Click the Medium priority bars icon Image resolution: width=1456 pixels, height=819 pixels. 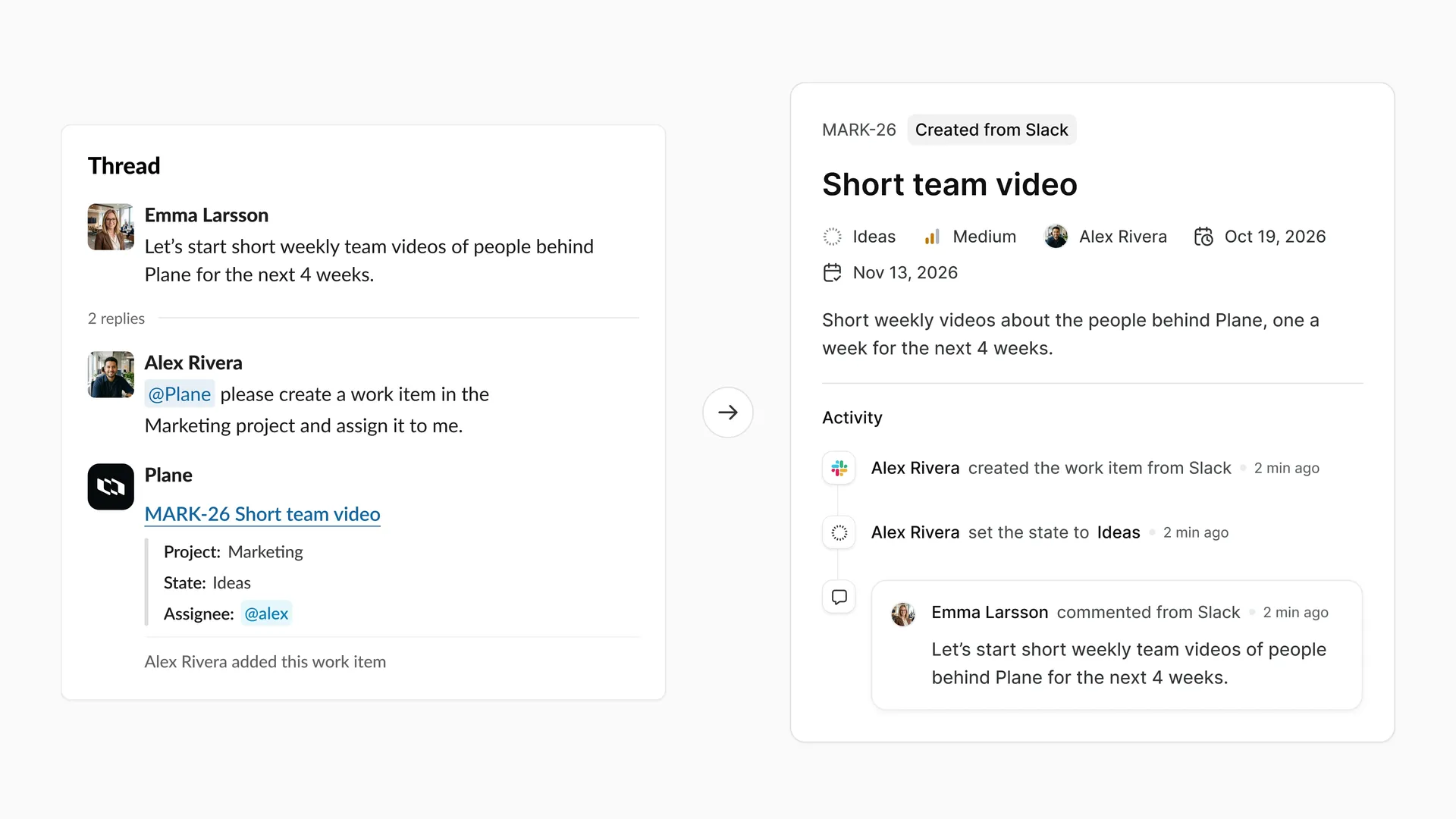[x=932, y=237]
